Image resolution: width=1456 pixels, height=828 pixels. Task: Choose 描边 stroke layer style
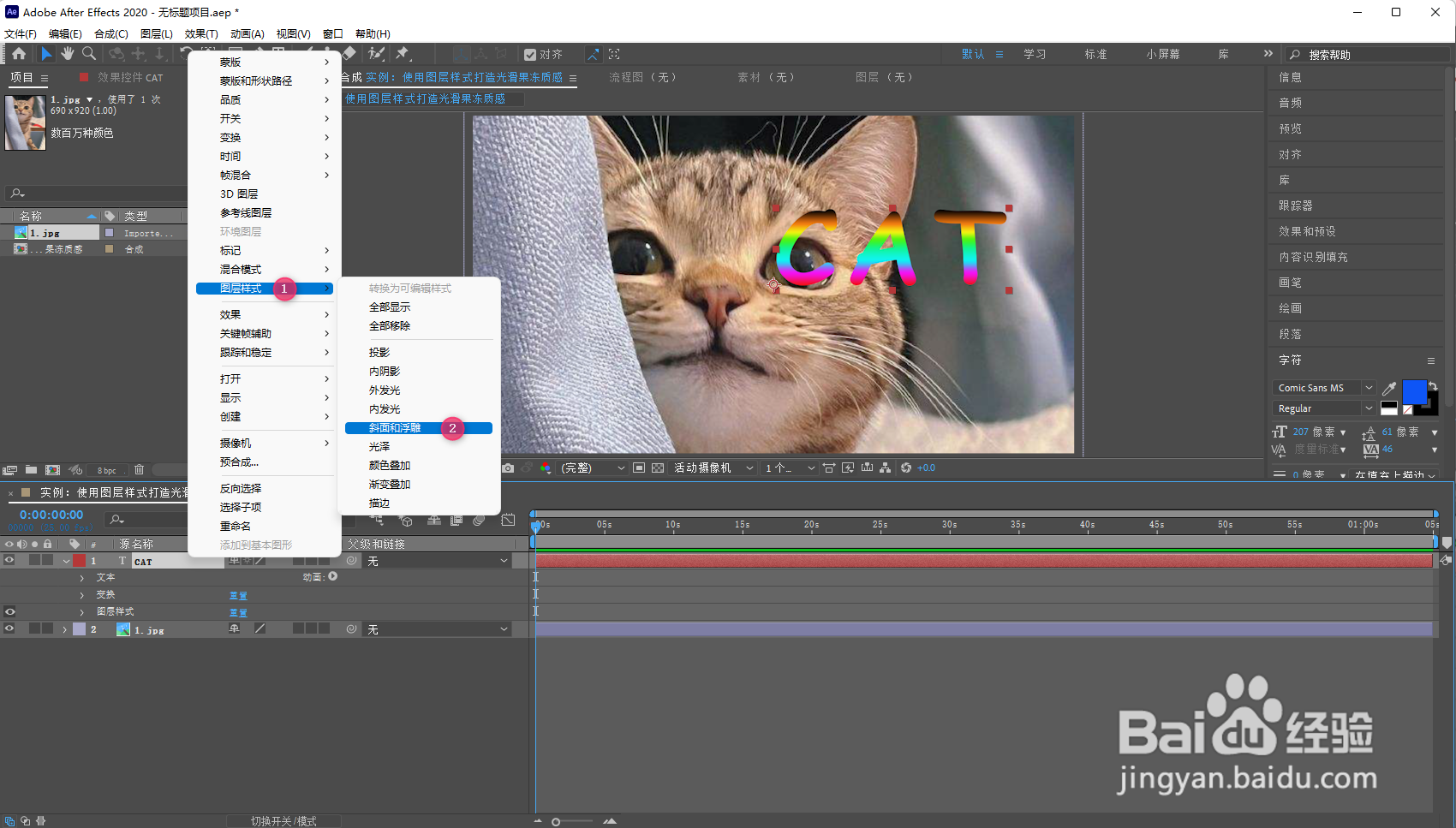pyautogui.click(x=379, y=503)
